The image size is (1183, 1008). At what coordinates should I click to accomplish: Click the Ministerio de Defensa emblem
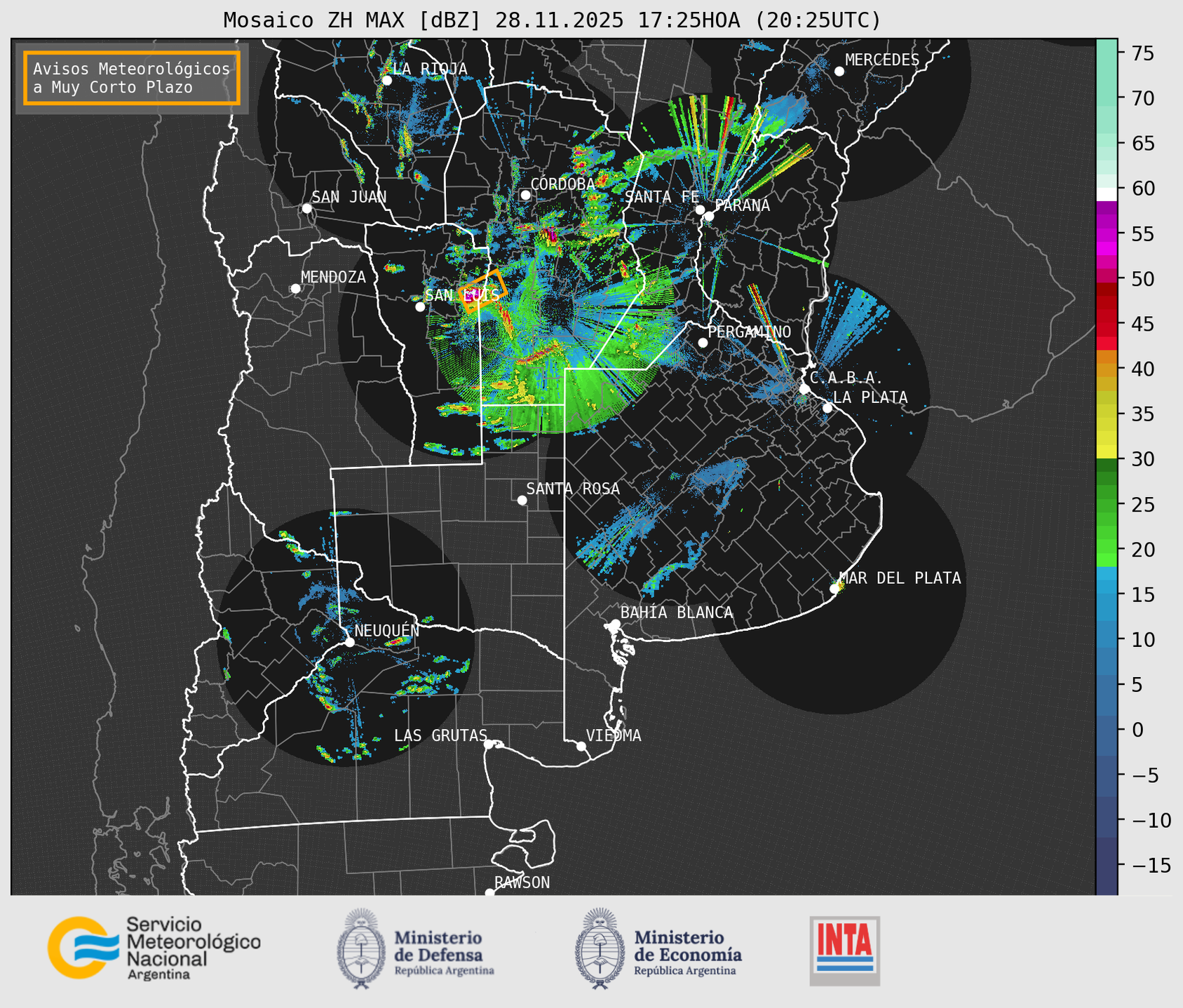[361, 948]
